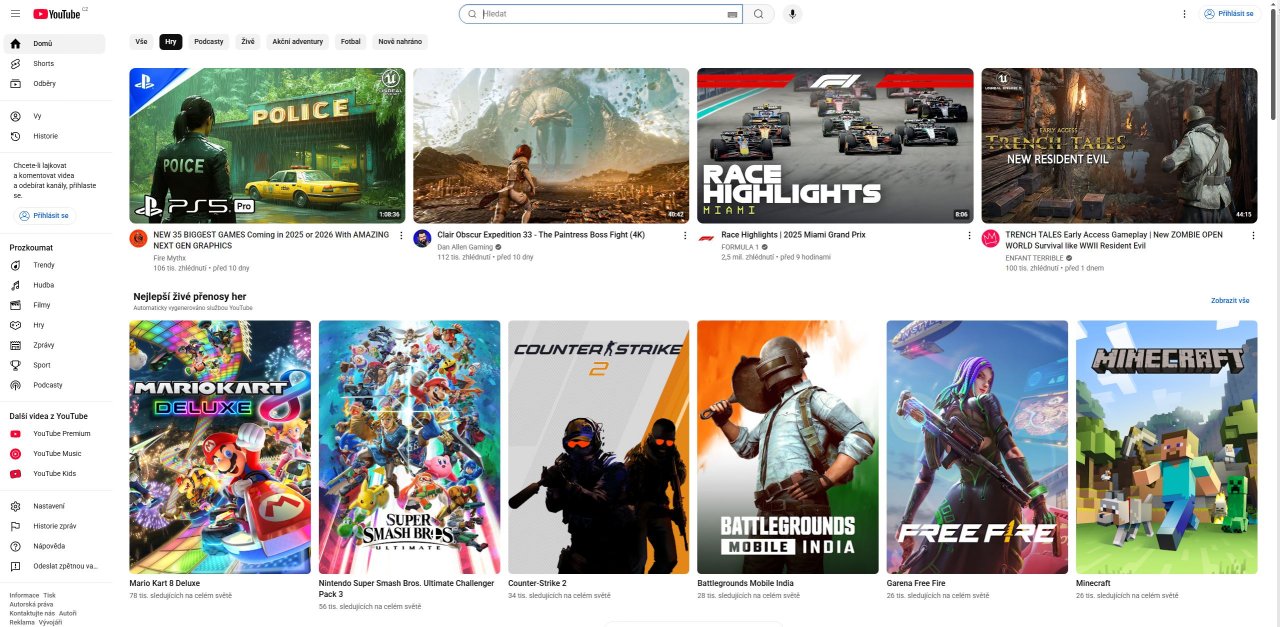Click Přihlásit se in top bar
1280x627 pixels.
[x=1229, y=14]
